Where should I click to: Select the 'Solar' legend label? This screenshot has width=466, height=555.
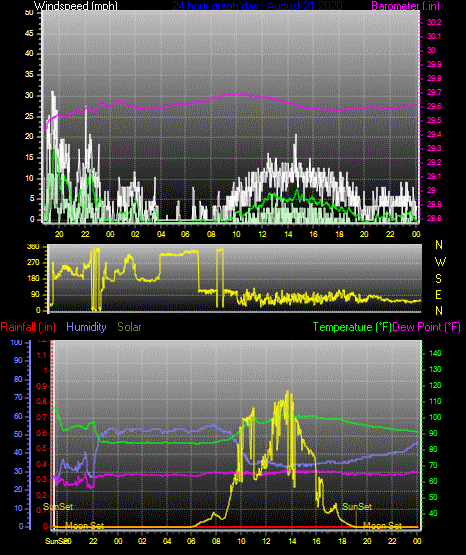[129, 327]
